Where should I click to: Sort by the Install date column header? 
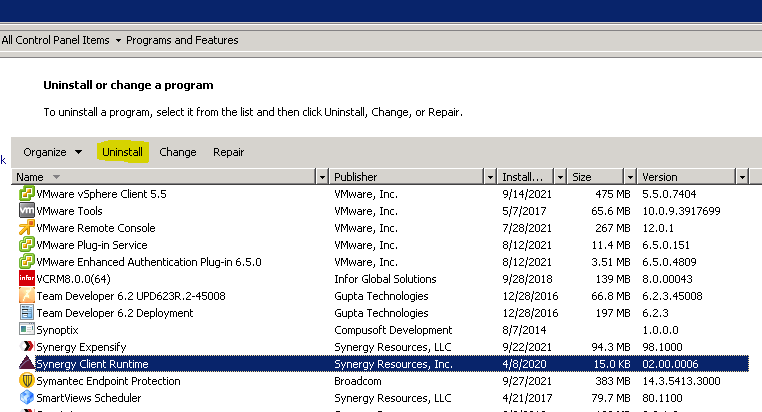pos(526,177)
